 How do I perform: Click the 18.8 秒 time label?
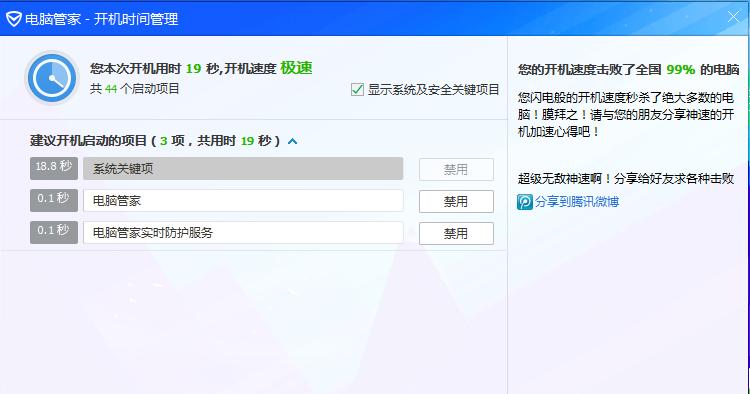pos(54,168)
